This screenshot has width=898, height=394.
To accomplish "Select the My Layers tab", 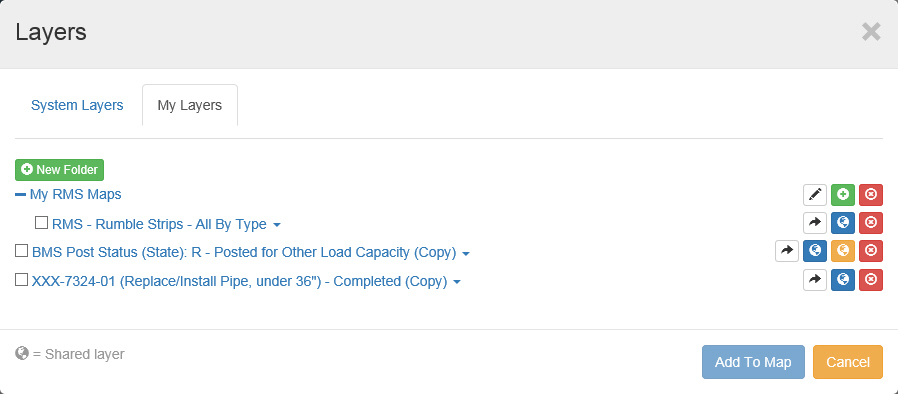I will pyautogui.click(x=190, y=105).
